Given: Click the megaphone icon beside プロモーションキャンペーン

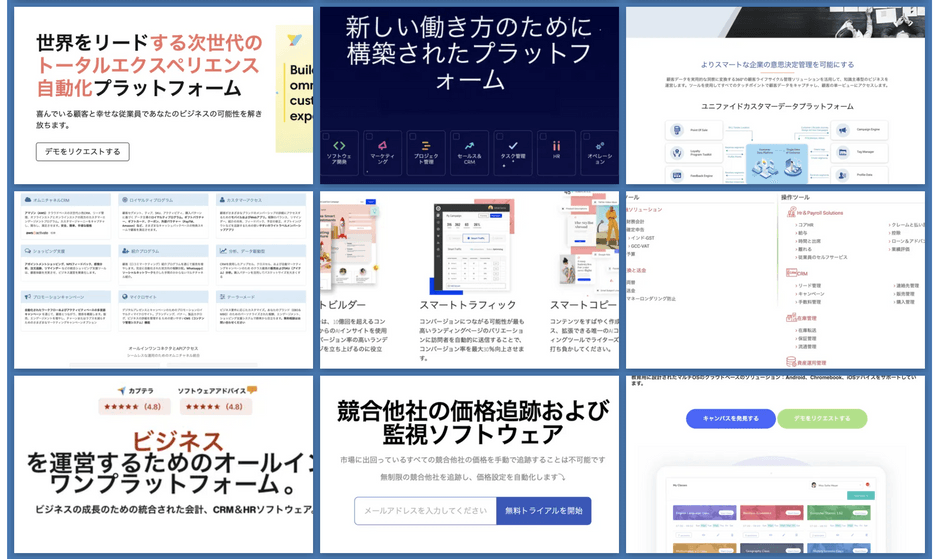Looking at the screenshot, I should [28, 296].
